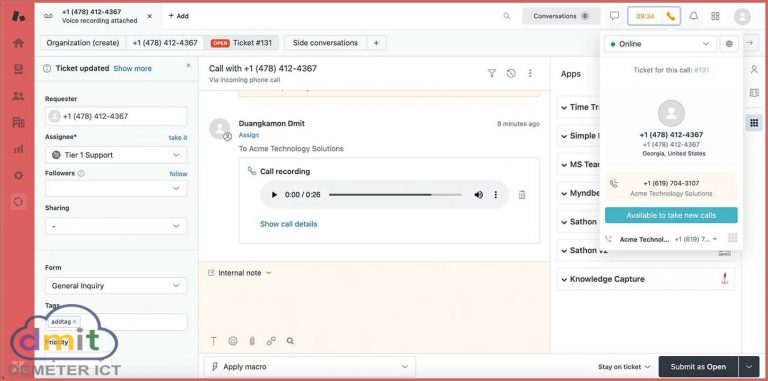Click the Assign link under Duangkamon Dmit
The height and width of the screenshot is (381, 768).
(x=249, y=135)
